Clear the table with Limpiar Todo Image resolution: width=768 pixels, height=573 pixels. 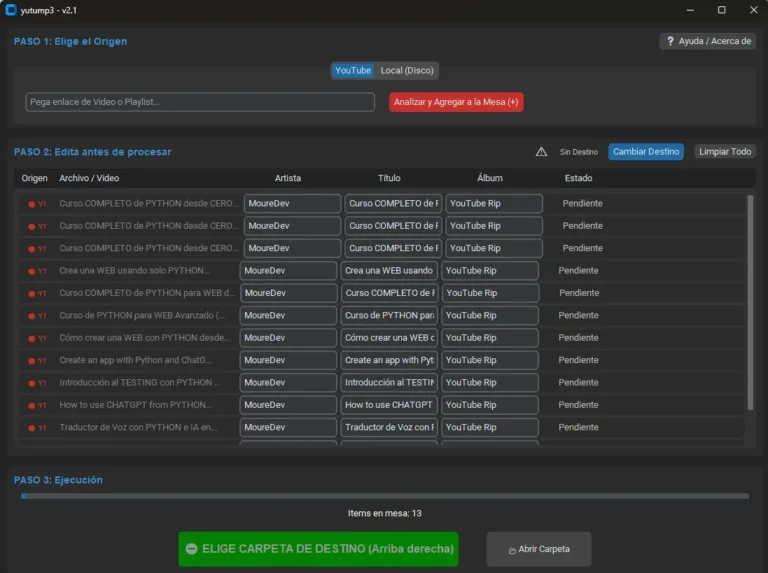click(725, 152)
